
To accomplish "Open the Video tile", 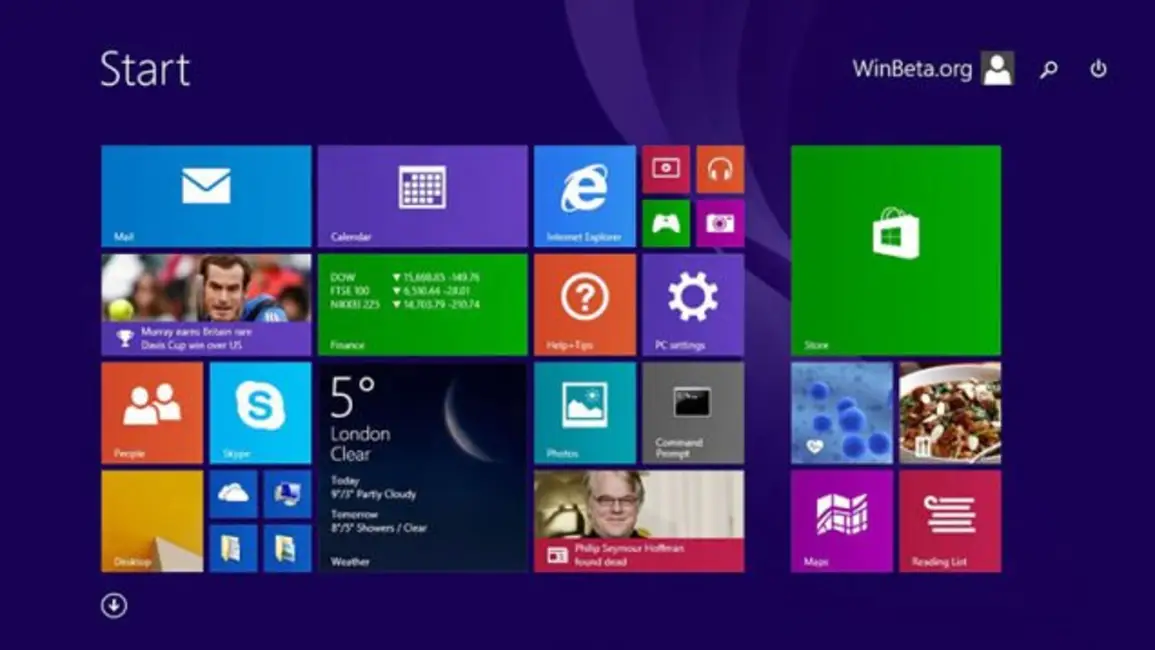I will (x=666, y=170).
